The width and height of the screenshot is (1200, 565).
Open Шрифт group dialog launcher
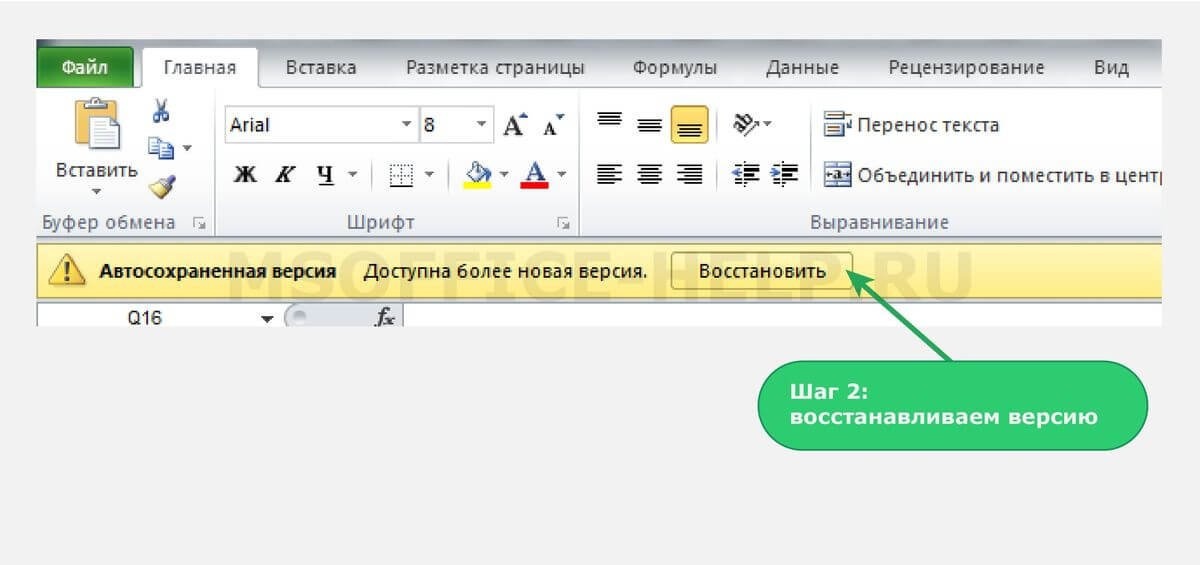click(x=564, y=223)
